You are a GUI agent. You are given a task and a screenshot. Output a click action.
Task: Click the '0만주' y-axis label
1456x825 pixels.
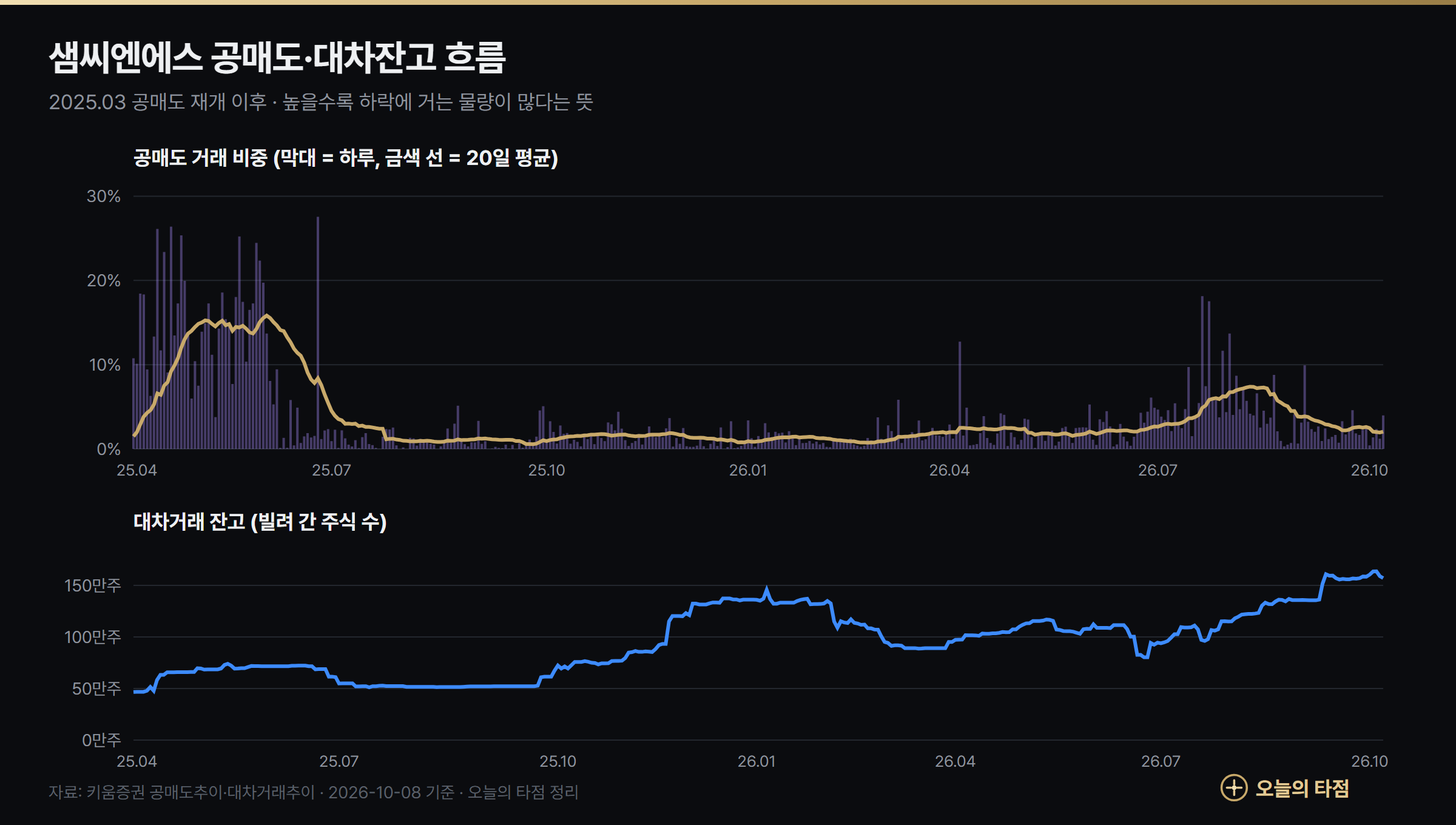[101, 740]
